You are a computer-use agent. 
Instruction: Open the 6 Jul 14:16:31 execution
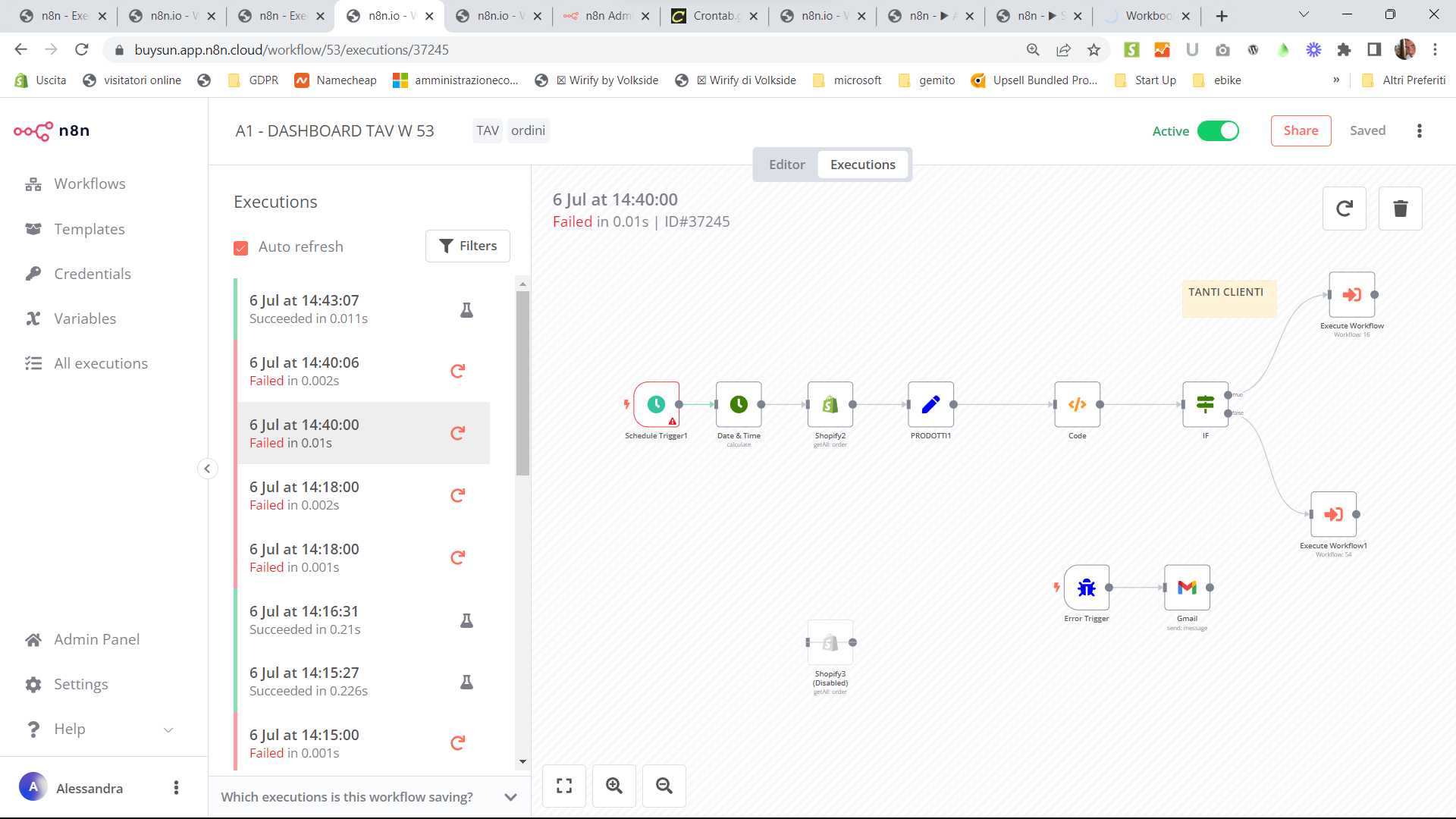click(x=305, y=620)
